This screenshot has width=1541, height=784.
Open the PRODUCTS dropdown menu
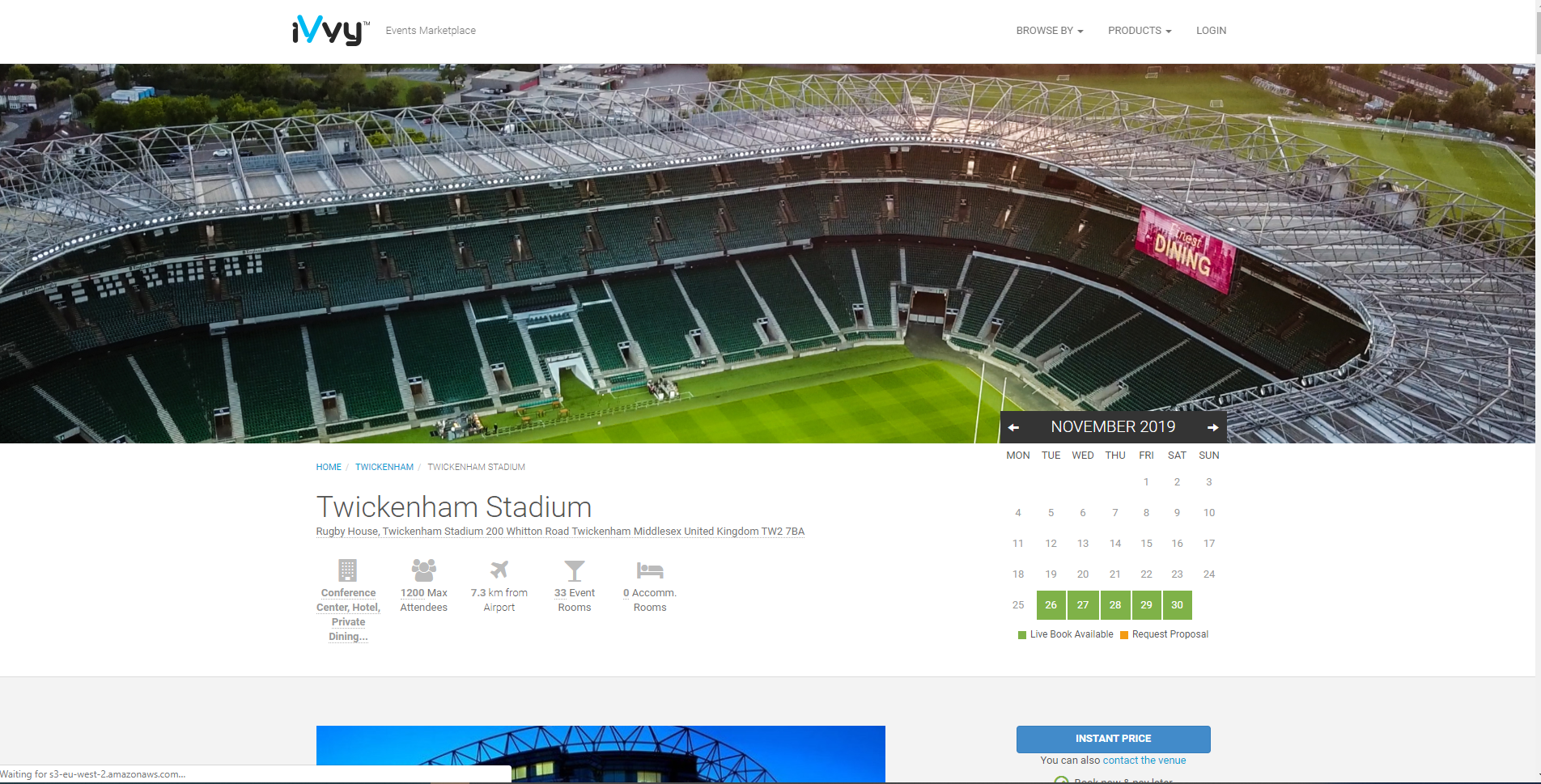1139,31
